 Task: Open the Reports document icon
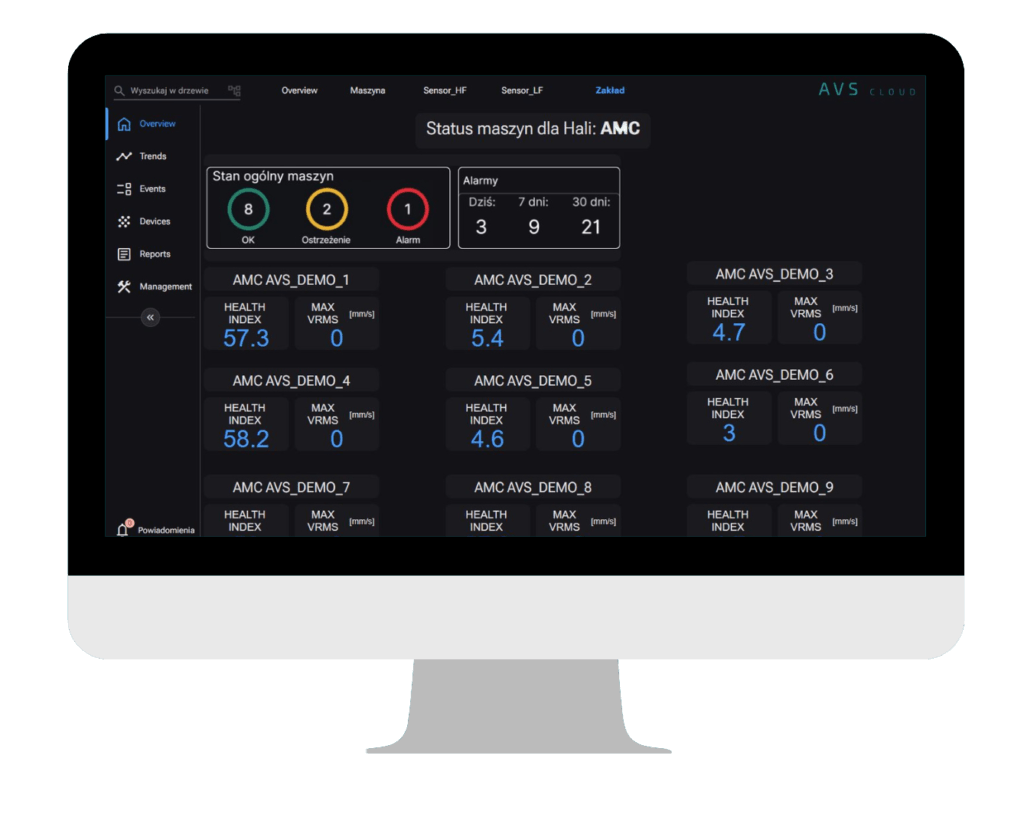click(x=124, y=254)
